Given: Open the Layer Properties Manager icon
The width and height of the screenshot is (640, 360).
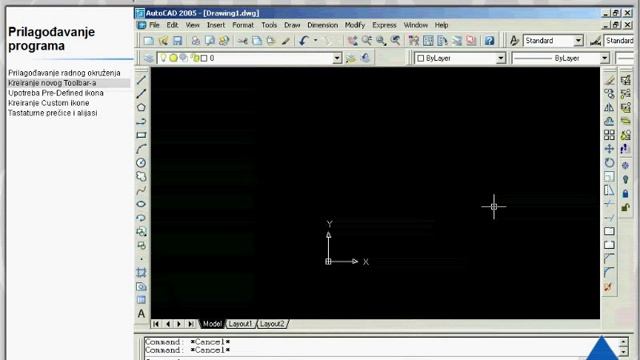Looking at the screenshot, I should coord(149,58).
